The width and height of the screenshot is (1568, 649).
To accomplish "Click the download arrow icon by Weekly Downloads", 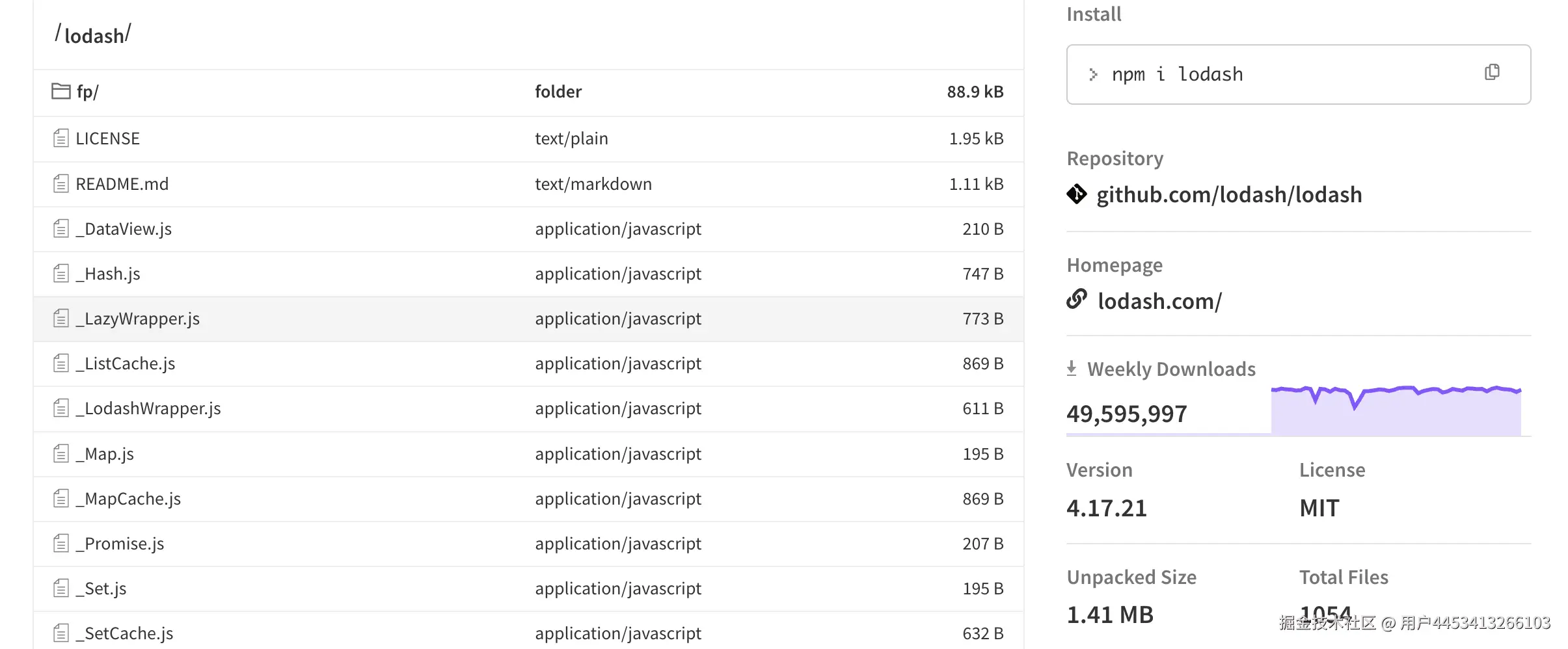I will point(1072,369).
